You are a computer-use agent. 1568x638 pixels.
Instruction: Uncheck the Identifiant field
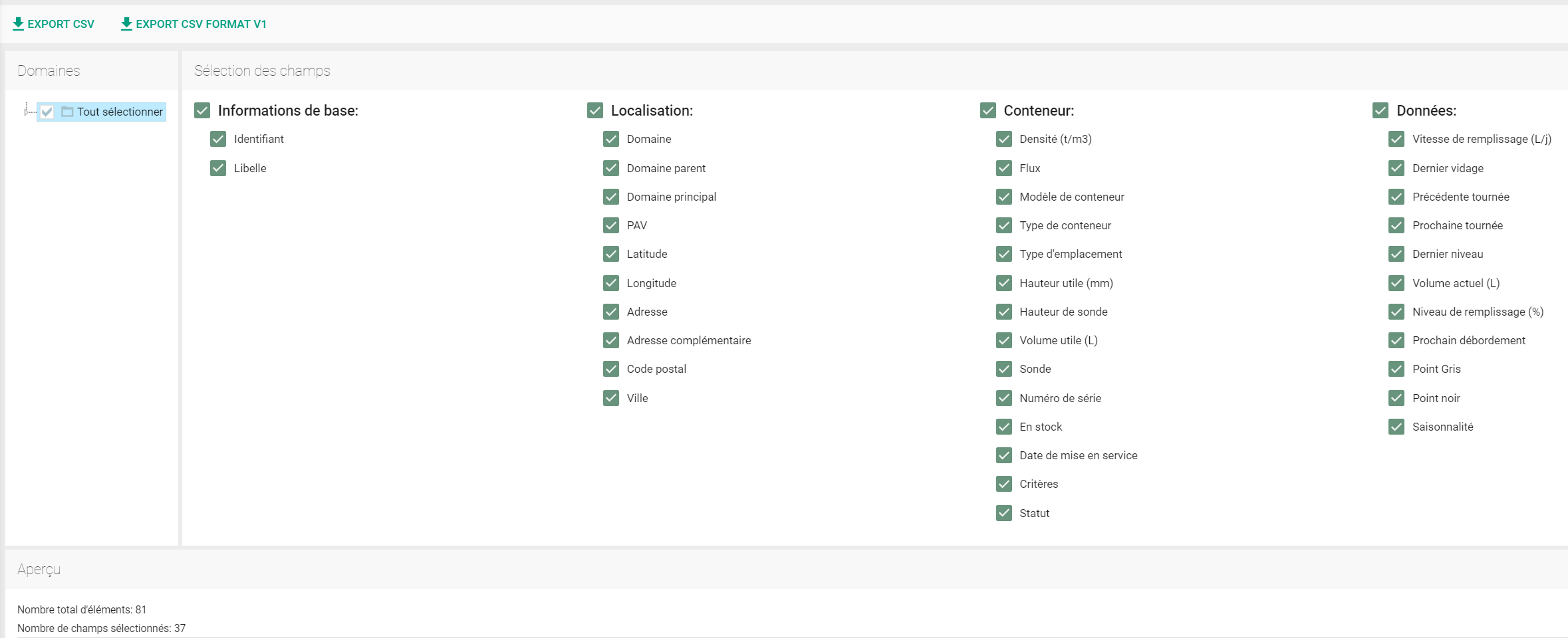218,139
